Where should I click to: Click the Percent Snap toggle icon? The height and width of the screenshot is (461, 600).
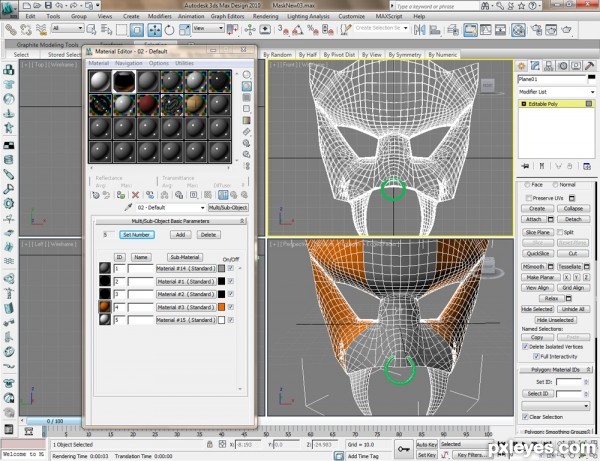313,29
